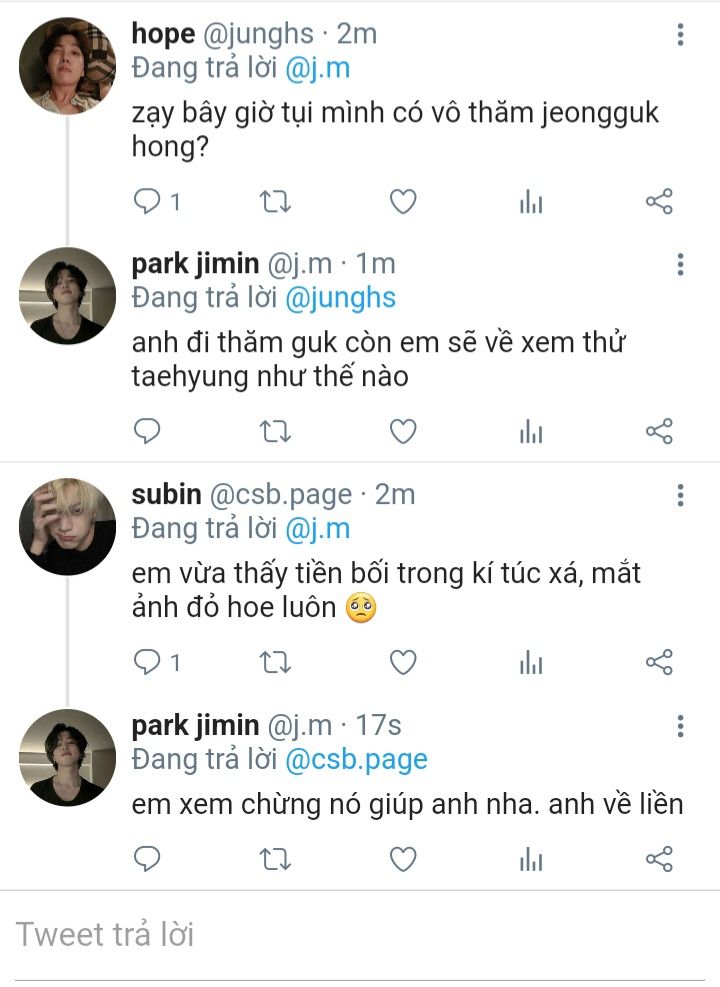Type in the Tweet trả lời field
Viewport: 720px width, 987px height.
tap(360, 935)
